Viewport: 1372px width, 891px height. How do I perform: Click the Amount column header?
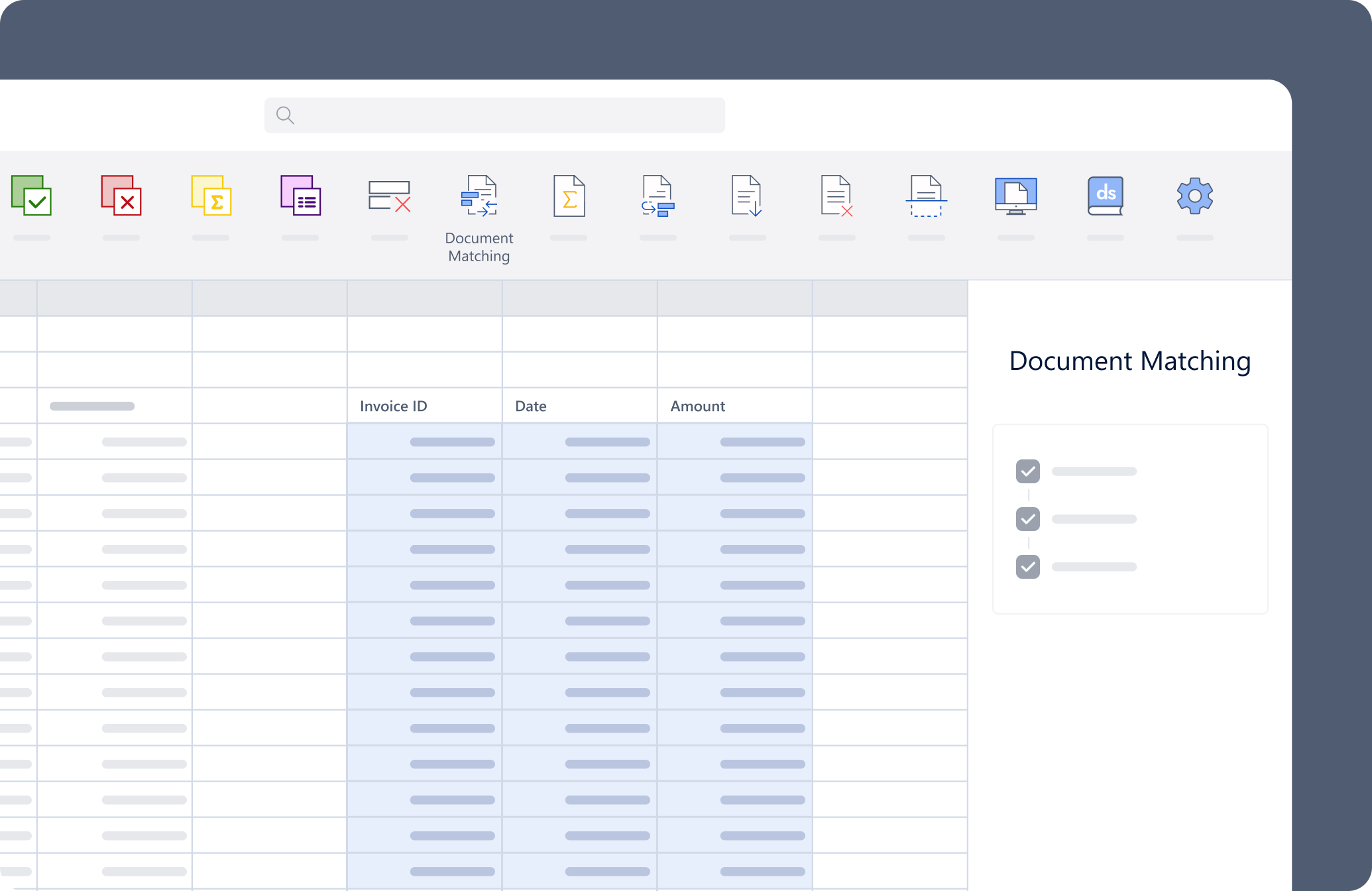point(697,406)
